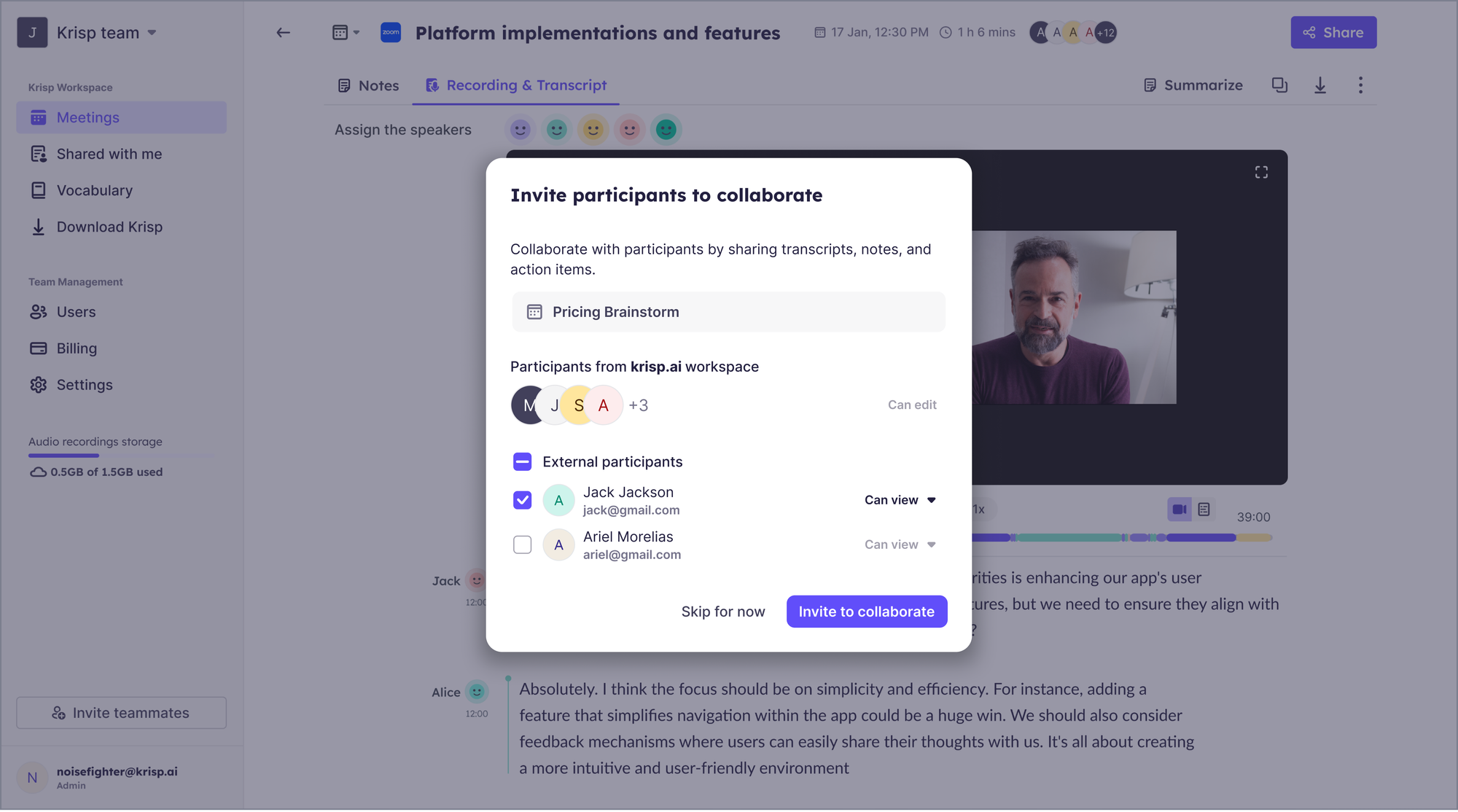Click the Pricing Brainstorm meeting field

pyautogui.click(x=729, y=312)
